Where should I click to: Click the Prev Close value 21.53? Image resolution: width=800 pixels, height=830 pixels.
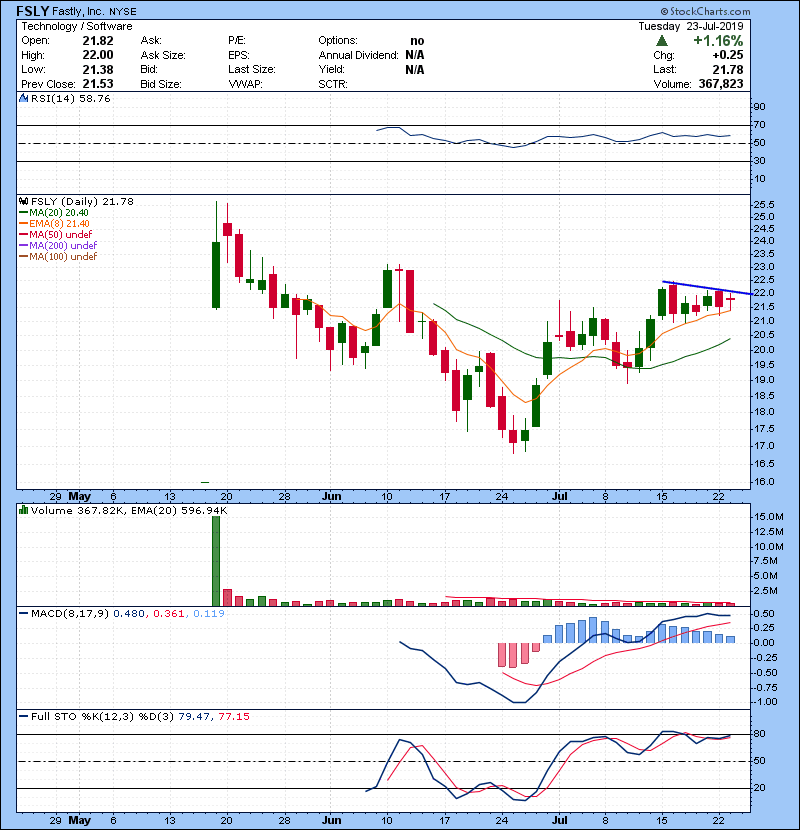(x=98, y=84)
